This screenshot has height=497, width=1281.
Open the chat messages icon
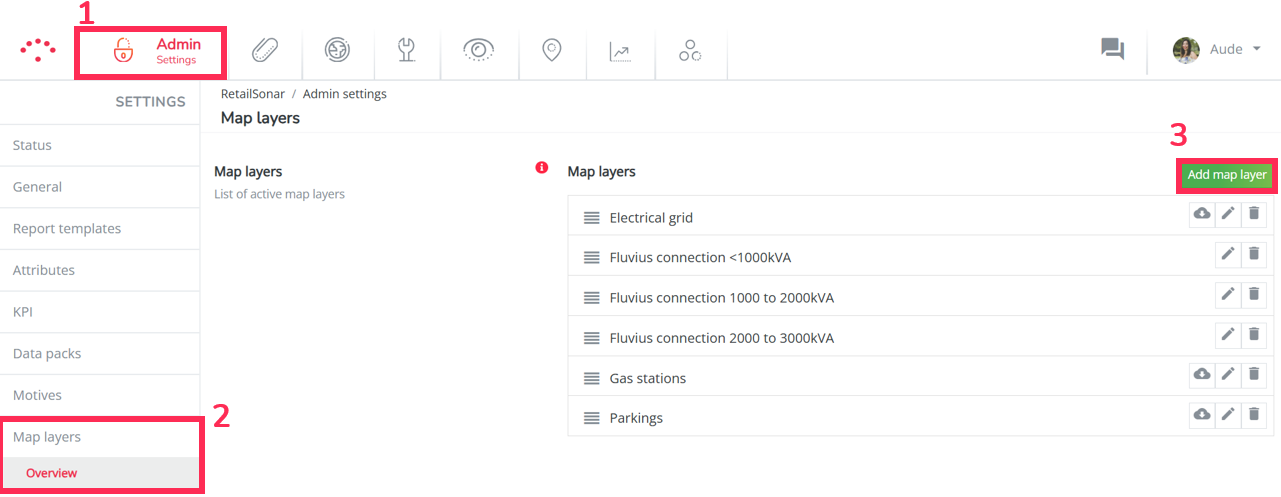tap(1113, 49)
